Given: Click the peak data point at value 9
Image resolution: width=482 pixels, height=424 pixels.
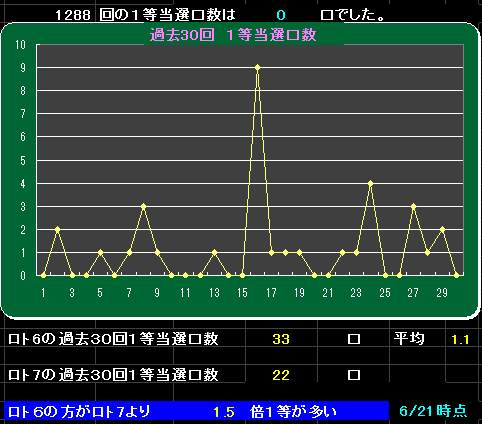Looking at the screenshot, I should pyautogui.click(x=257, y=67).
